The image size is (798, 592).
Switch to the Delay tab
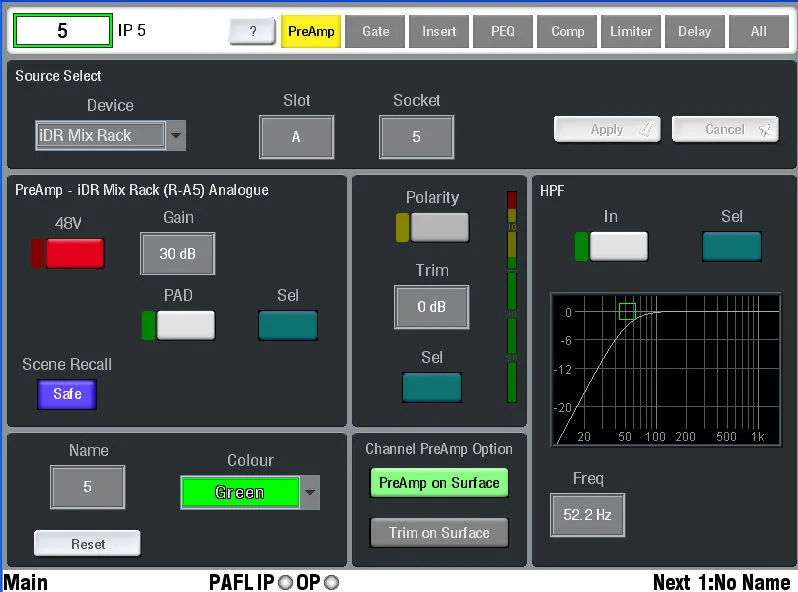pos(695,32)
